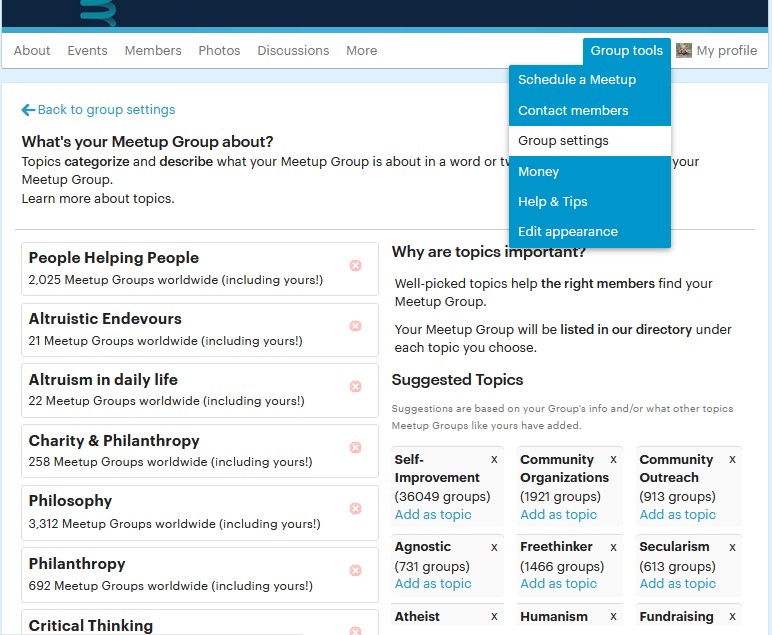Open the Photos tab

[x=219, y=51]
